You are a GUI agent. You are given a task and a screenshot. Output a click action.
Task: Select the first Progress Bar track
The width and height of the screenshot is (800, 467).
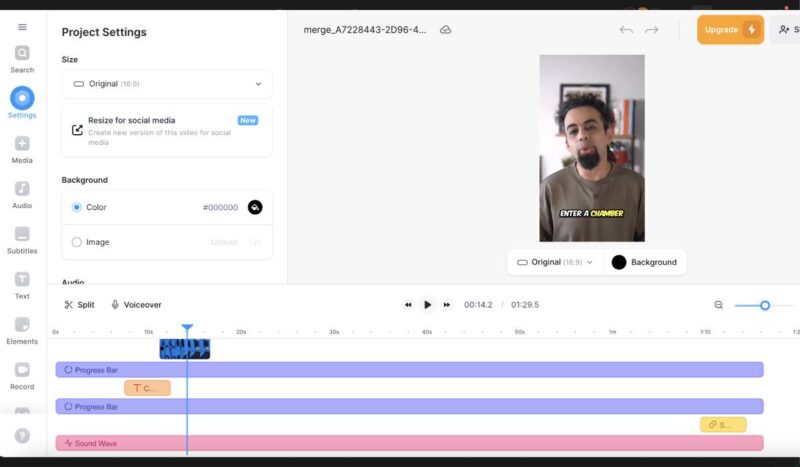click(x=409, y=370)
